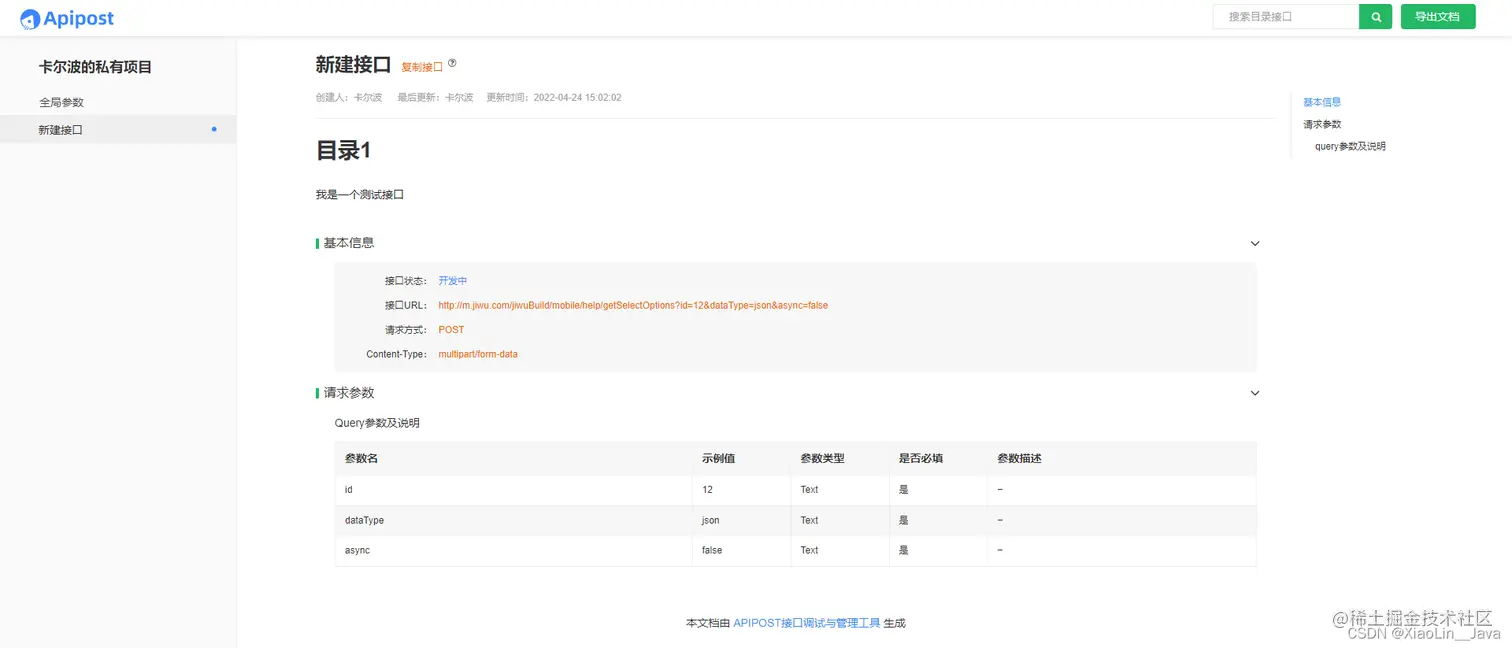Click the example value false cell
The image size is (1512, 648).
(741, 551)
